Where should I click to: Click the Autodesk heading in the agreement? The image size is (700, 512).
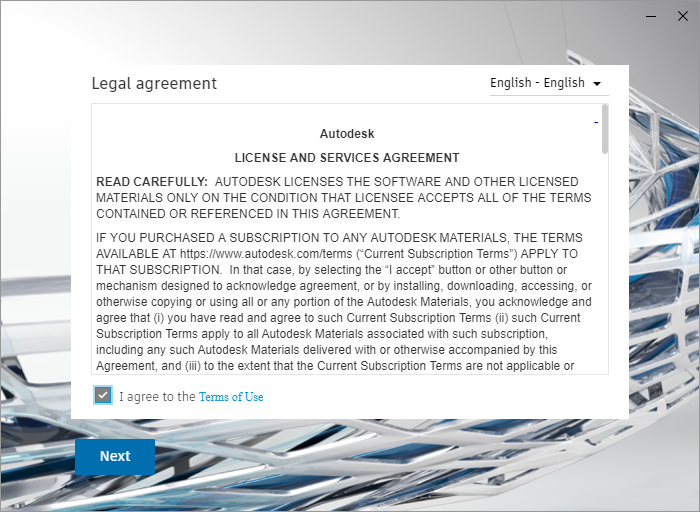347,134
